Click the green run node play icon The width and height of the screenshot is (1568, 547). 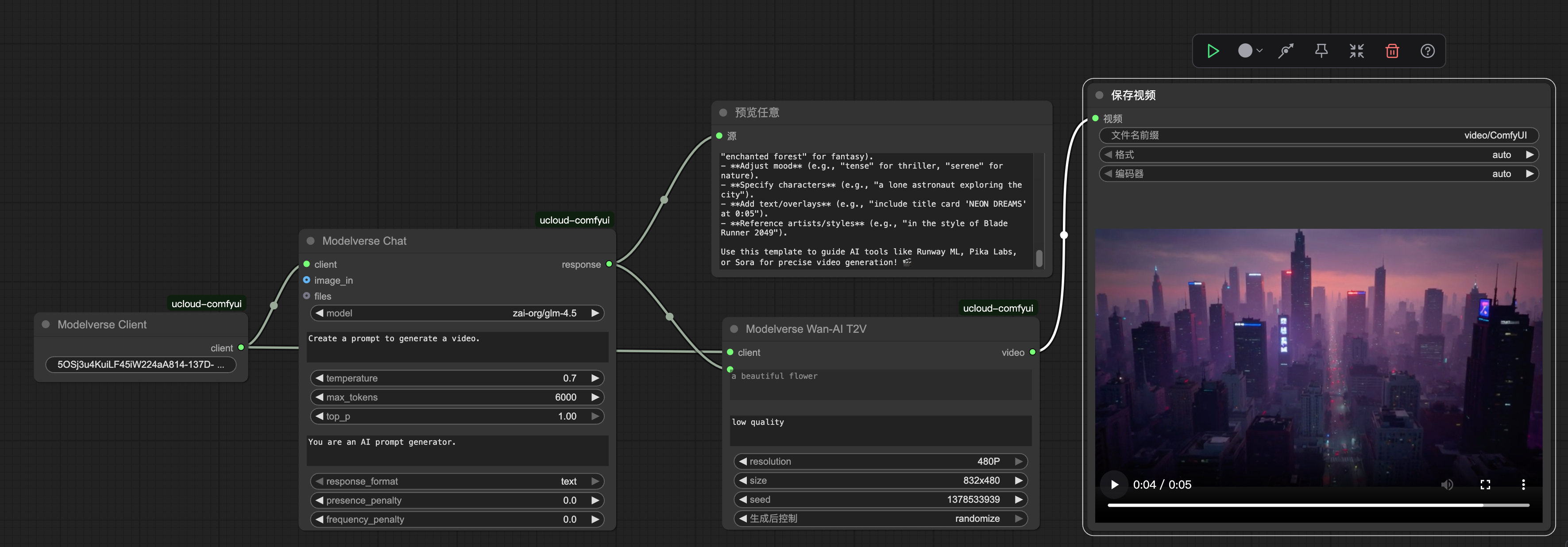coord(1213,51)
